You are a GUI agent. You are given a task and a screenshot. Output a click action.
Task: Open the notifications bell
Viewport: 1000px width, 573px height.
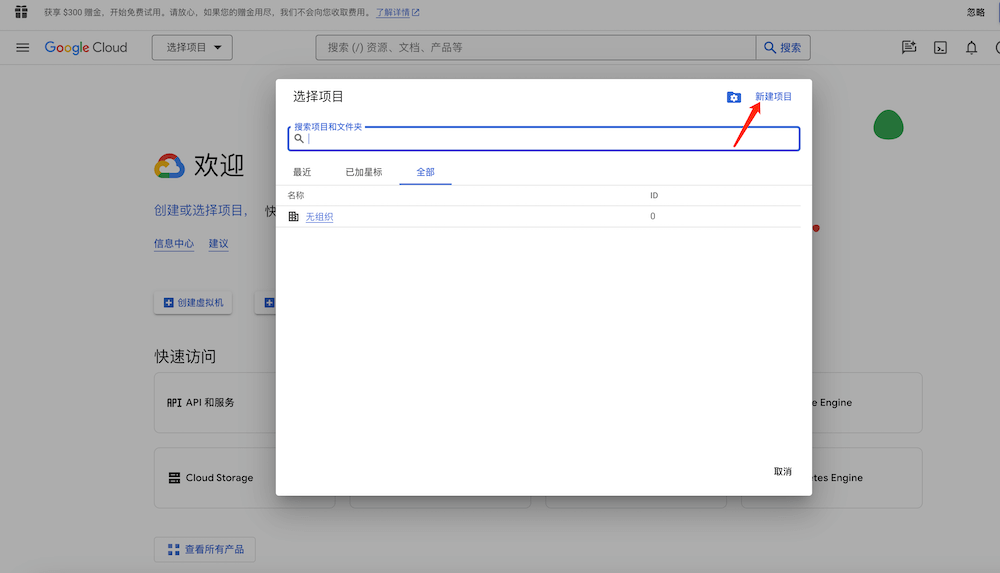[971, 48]
